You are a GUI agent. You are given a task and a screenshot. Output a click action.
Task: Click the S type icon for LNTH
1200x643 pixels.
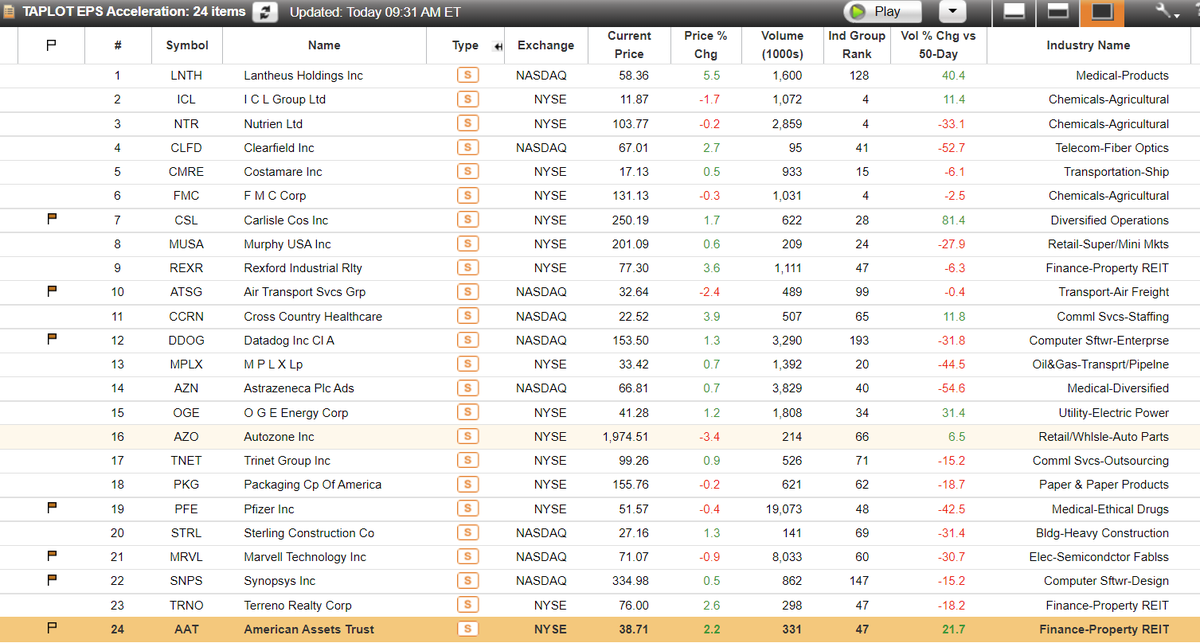tap(466, 76)
